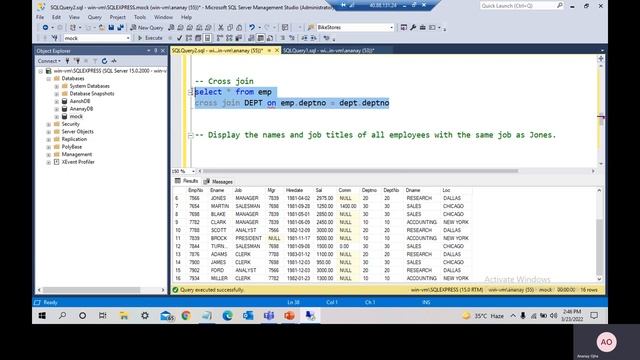Screen dimensions: 640x360
Task: Toggle Results to Text icon
Action: click(251, 38)
